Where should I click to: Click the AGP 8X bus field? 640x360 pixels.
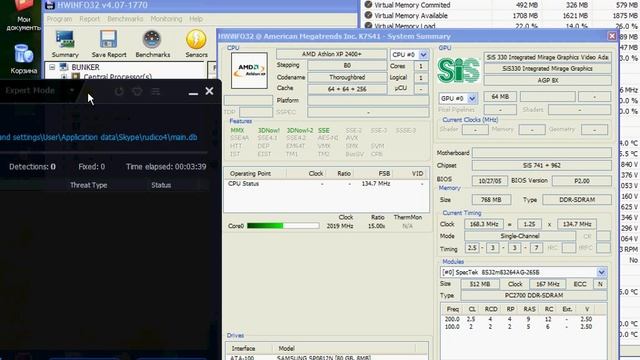548,80
